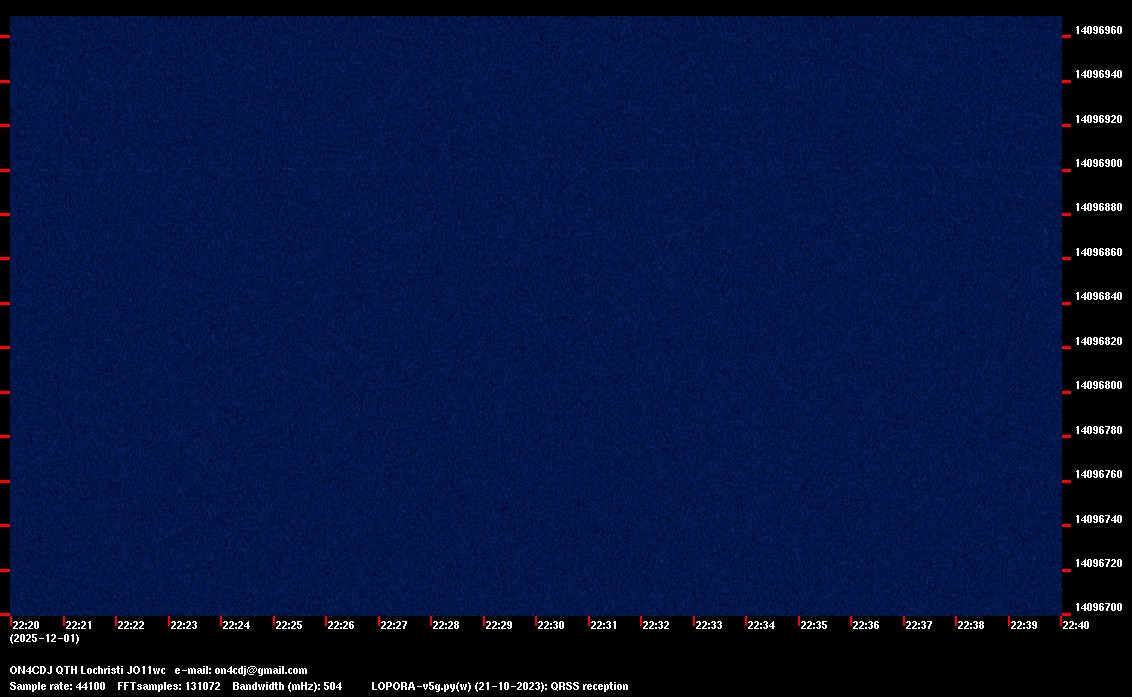Screen dimensions: 1132x697
Task: Click the 22:31 time label
Action: click(x=604, y=625)
